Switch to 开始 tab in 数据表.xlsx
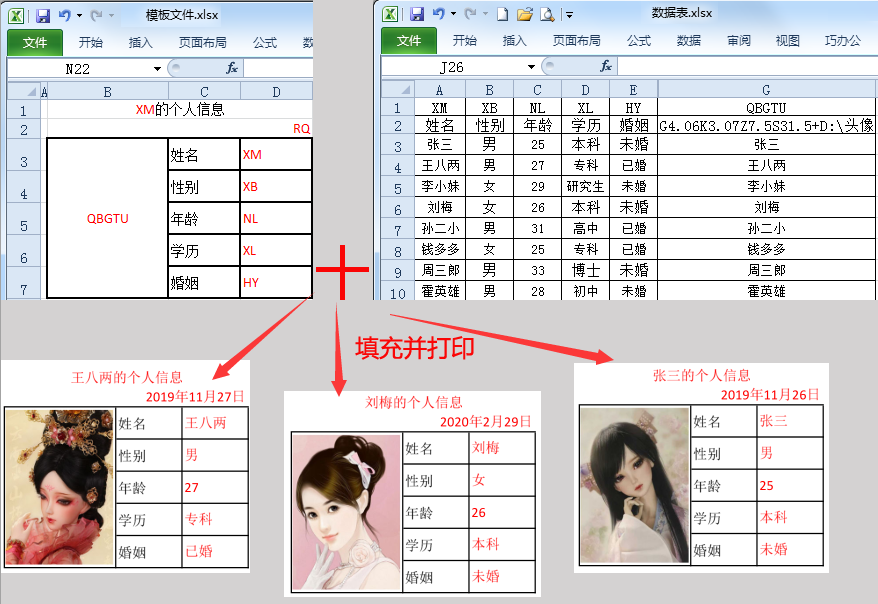This screenshot has width=878, height=604. (464, 40)
